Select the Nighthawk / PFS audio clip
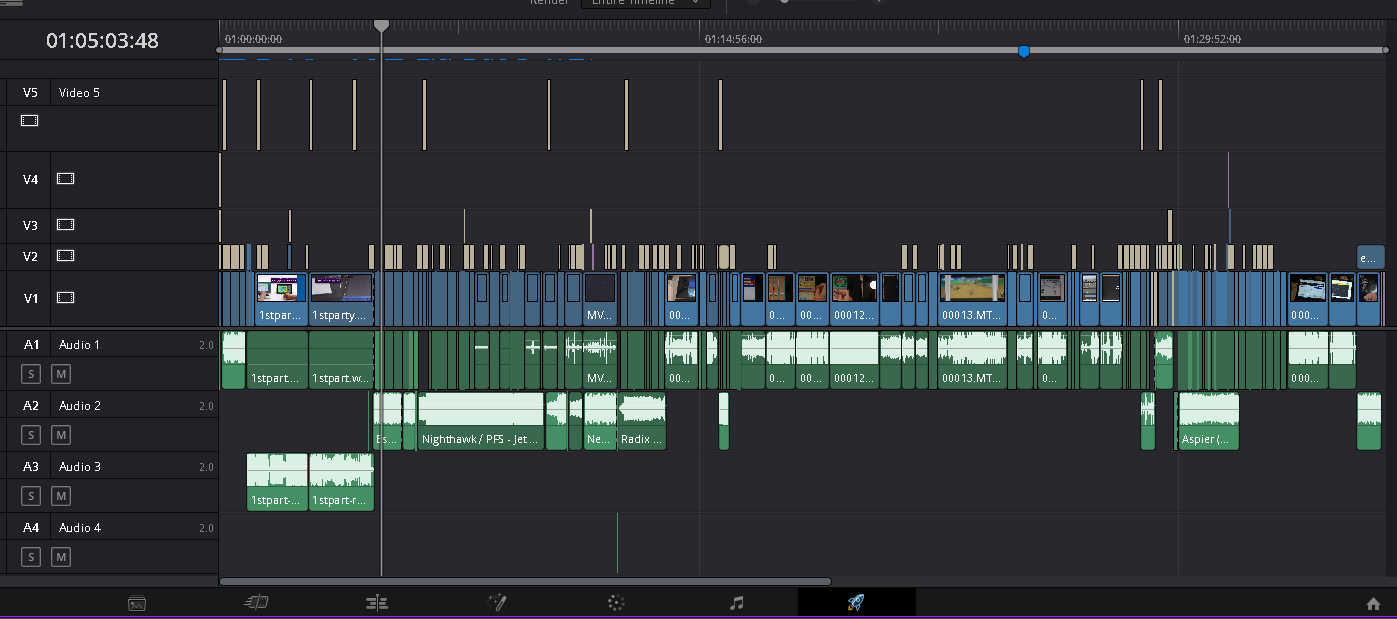Screen dimensions: 1397x619 point(480,422)
